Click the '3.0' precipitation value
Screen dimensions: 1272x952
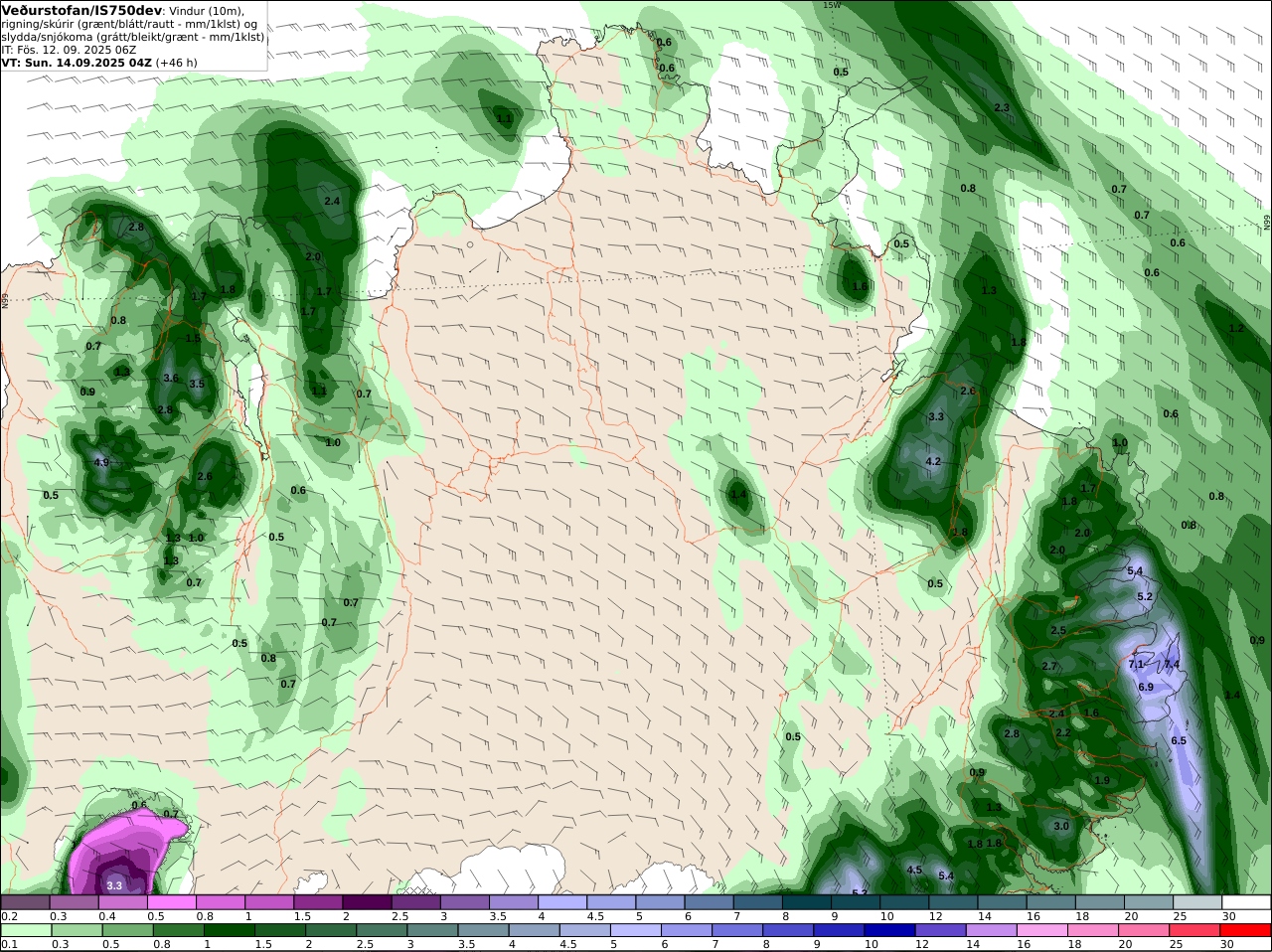1061,826
